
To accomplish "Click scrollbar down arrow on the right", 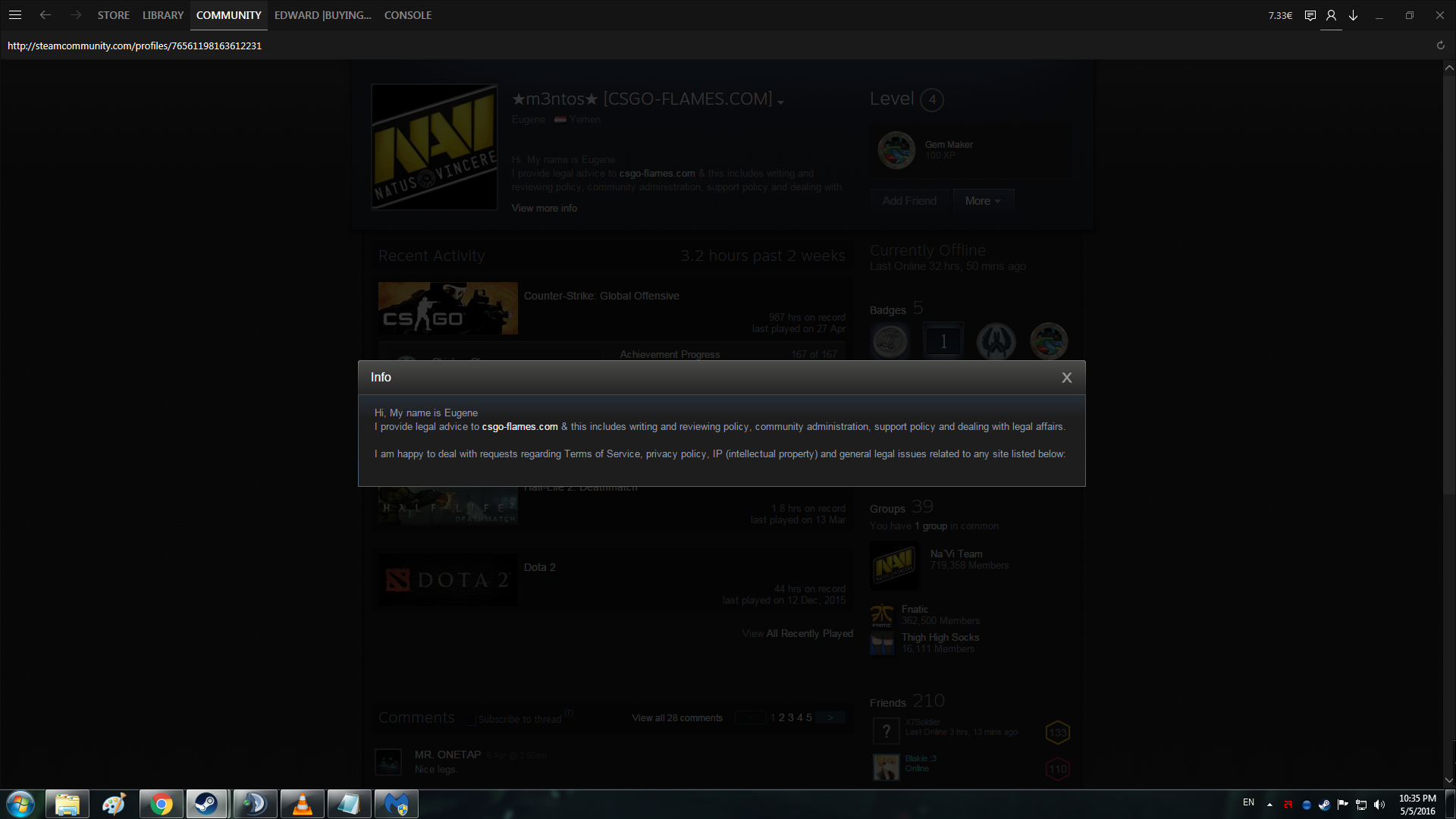I will point(1448,780).
